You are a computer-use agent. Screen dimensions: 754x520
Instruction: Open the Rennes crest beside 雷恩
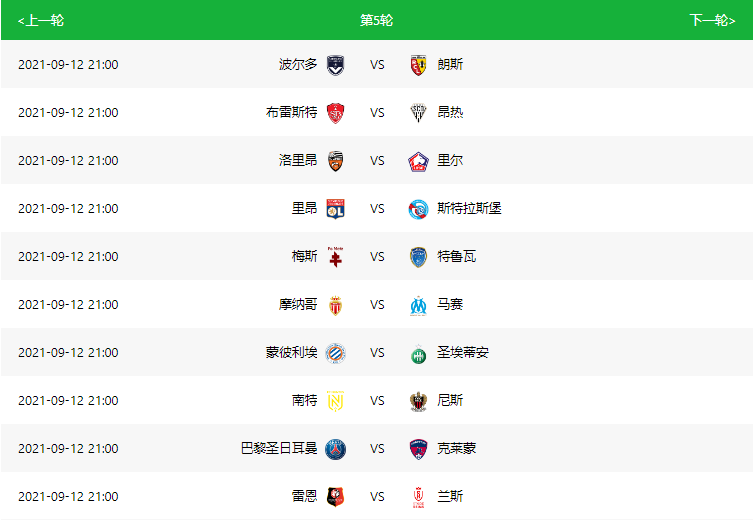[x=335, y=497]
